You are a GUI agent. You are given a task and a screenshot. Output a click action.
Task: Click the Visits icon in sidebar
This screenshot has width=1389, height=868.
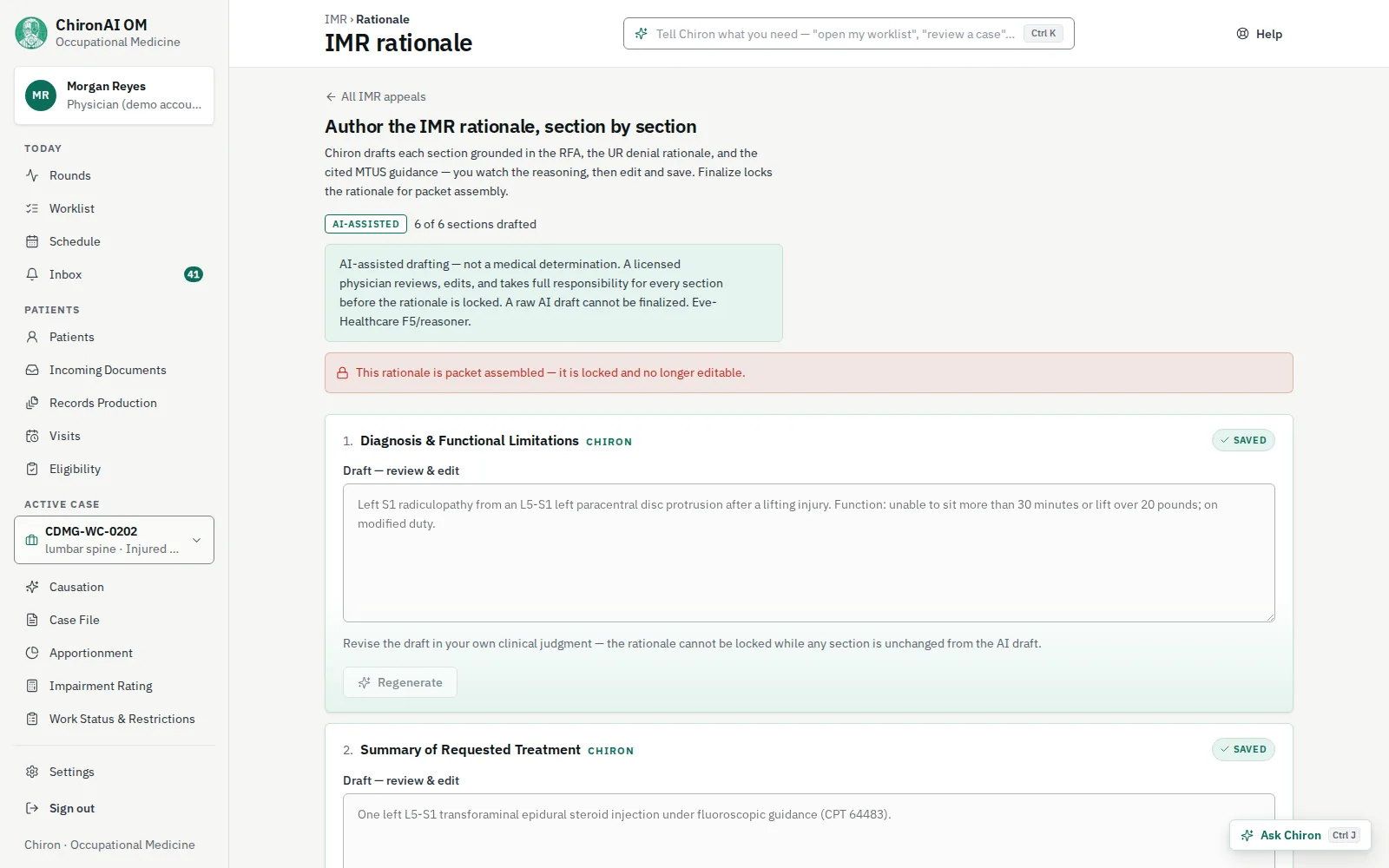[32, 436]
